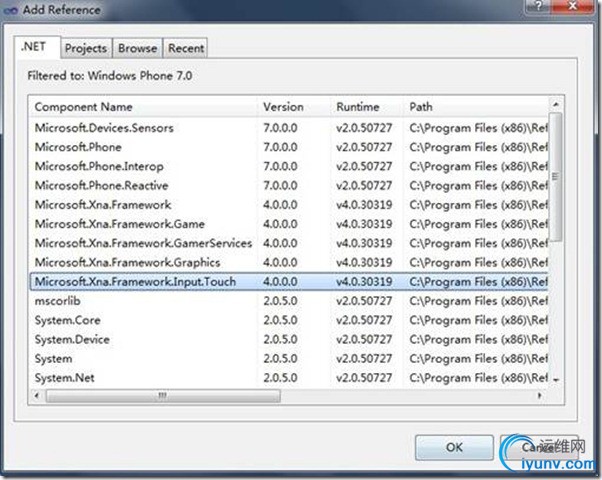
Task: Select Microsoft.Xna.Framework.GamerServices component
Action: [289, 243]
